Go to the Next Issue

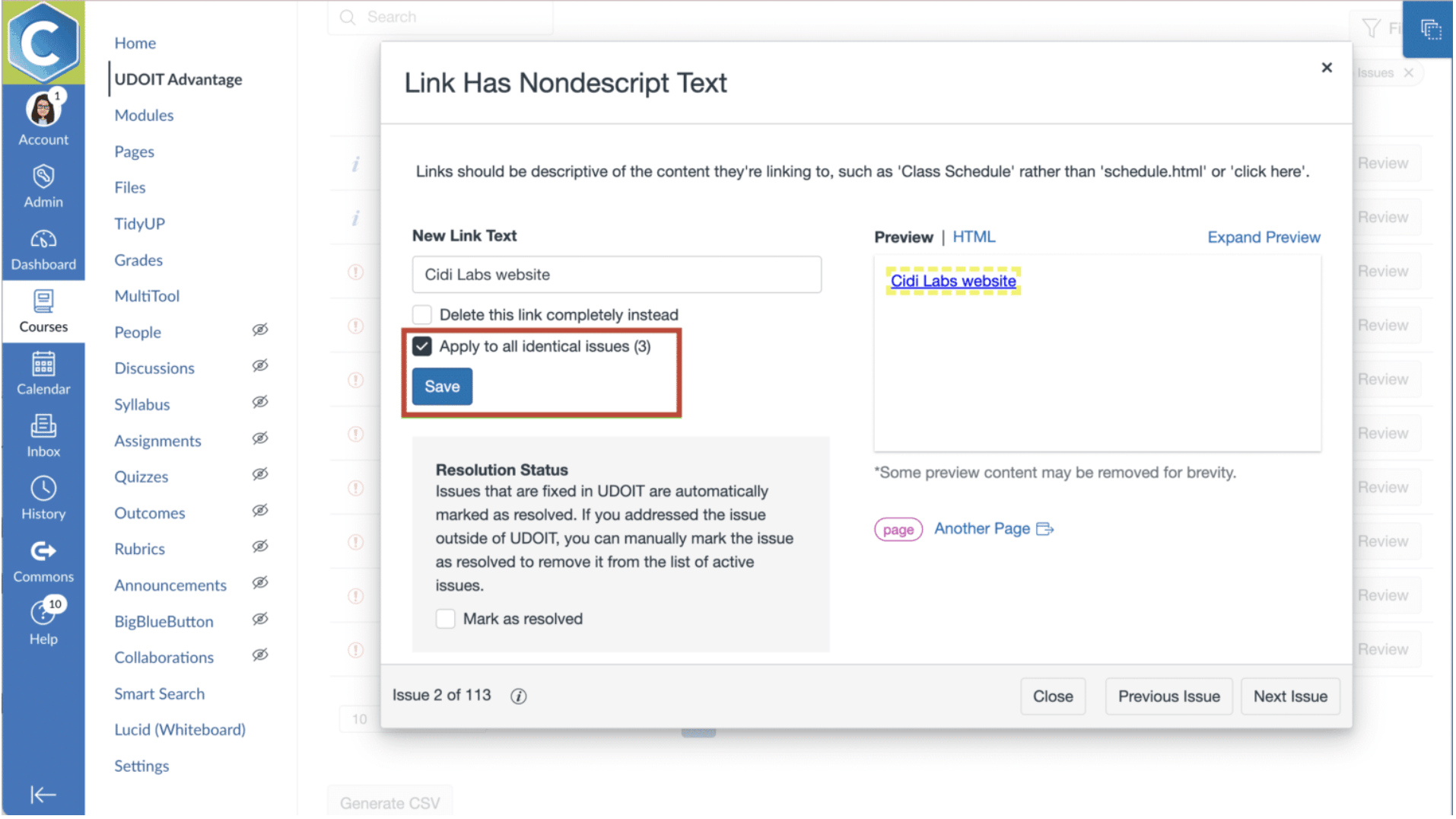[1291, 697]
